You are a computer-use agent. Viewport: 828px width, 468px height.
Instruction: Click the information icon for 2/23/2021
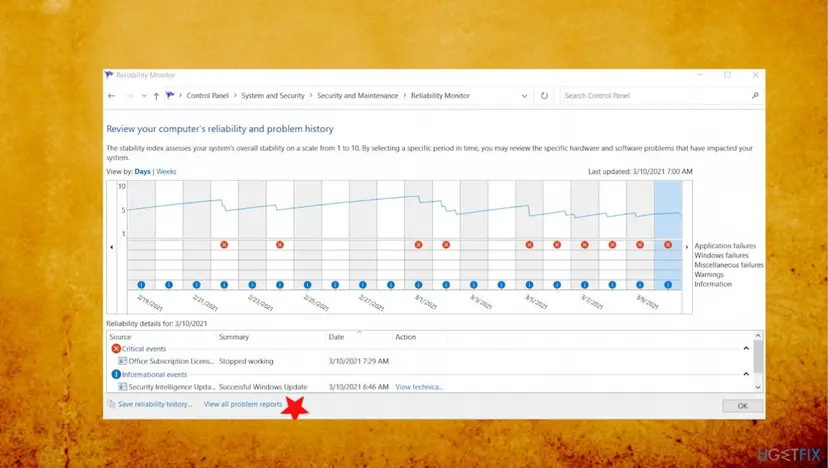click(x=252, y=285)
